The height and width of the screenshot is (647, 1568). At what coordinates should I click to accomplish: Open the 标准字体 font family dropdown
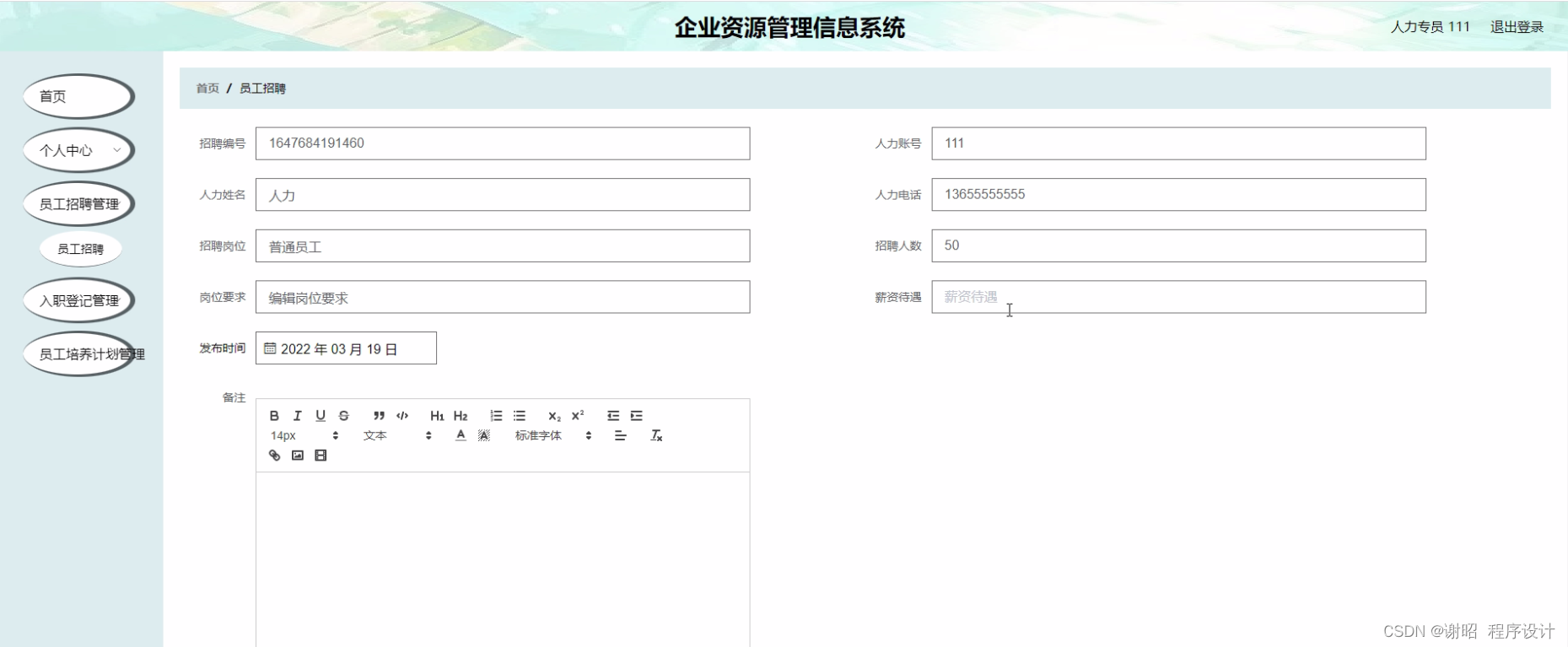[553, 435]
